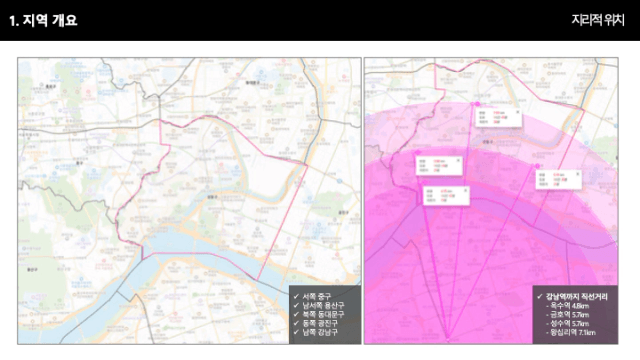Toggle the checkmark beside 강남역까지 직선거리
640x360 pixels.
[540, 297]
